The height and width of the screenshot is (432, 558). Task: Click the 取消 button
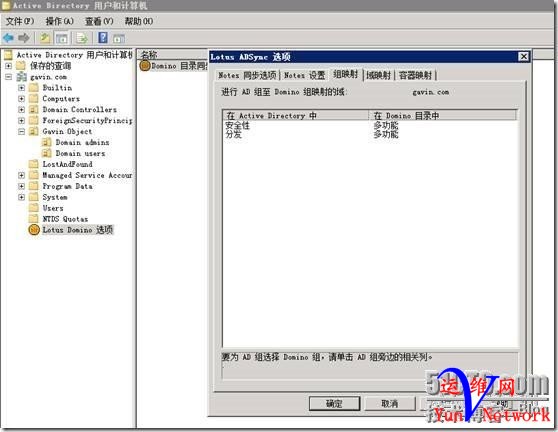(390, 404)
